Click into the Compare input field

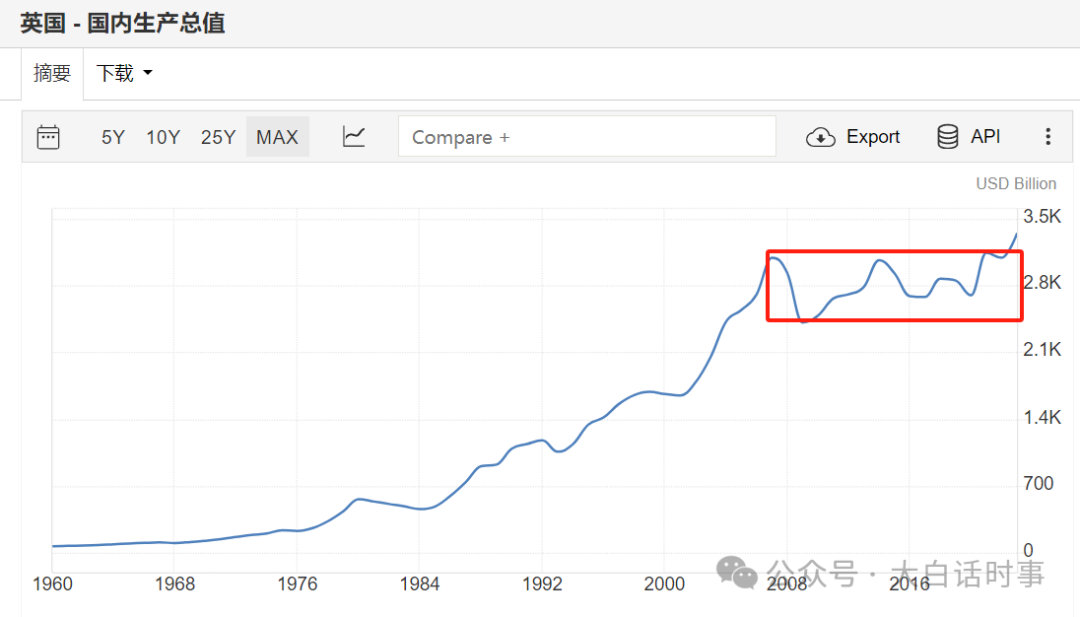pyautogui.click(x=587, y=137)
